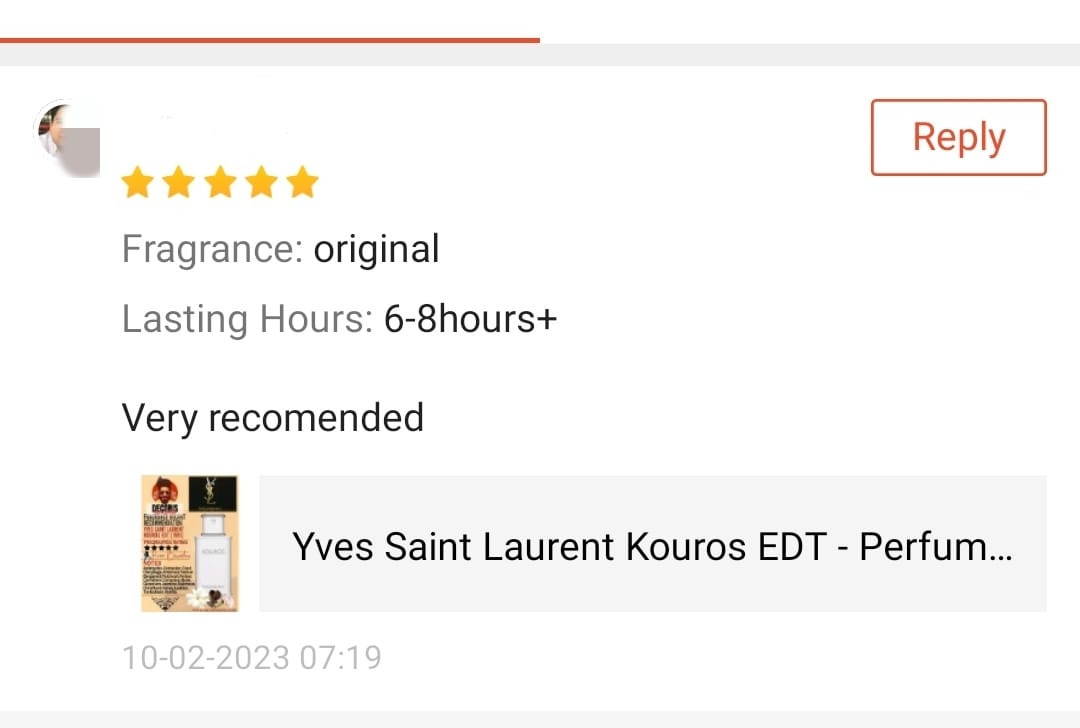Click the second rating star
The height and width of the screenshot is (728, 1080).
click(178, 183)
